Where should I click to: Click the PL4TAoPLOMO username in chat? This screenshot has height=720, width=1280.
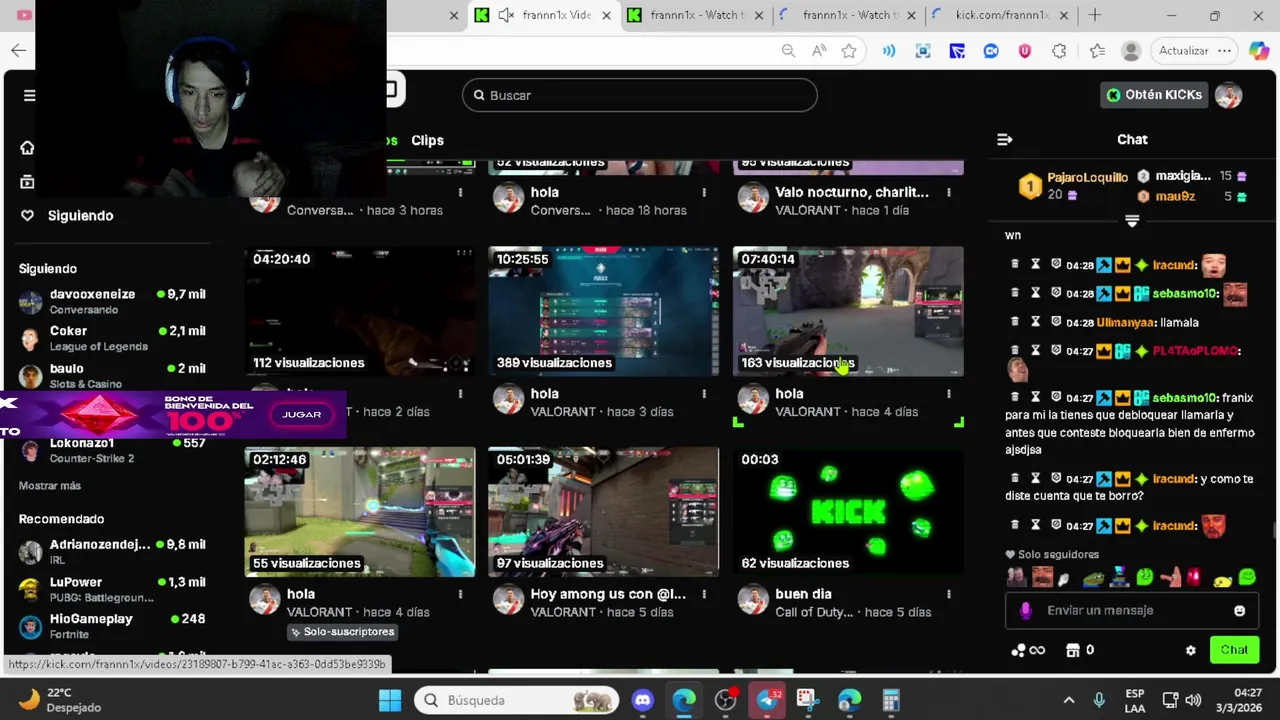tap(1194, 351)
